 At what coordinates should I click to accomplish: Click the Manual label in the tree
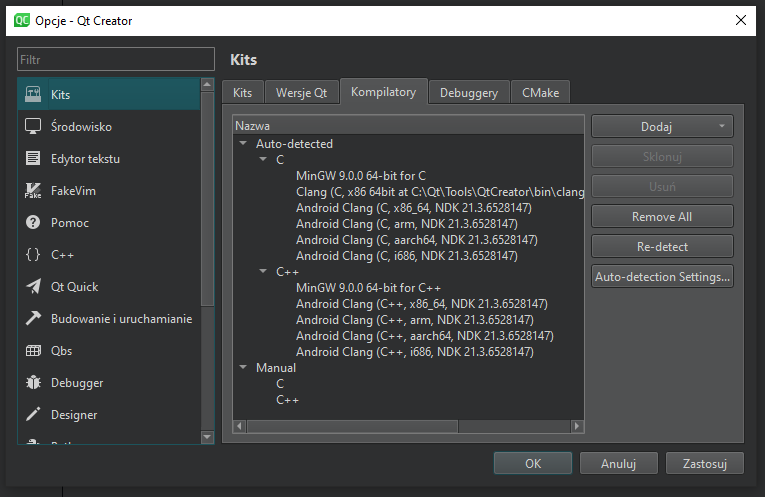click(276, 368)
